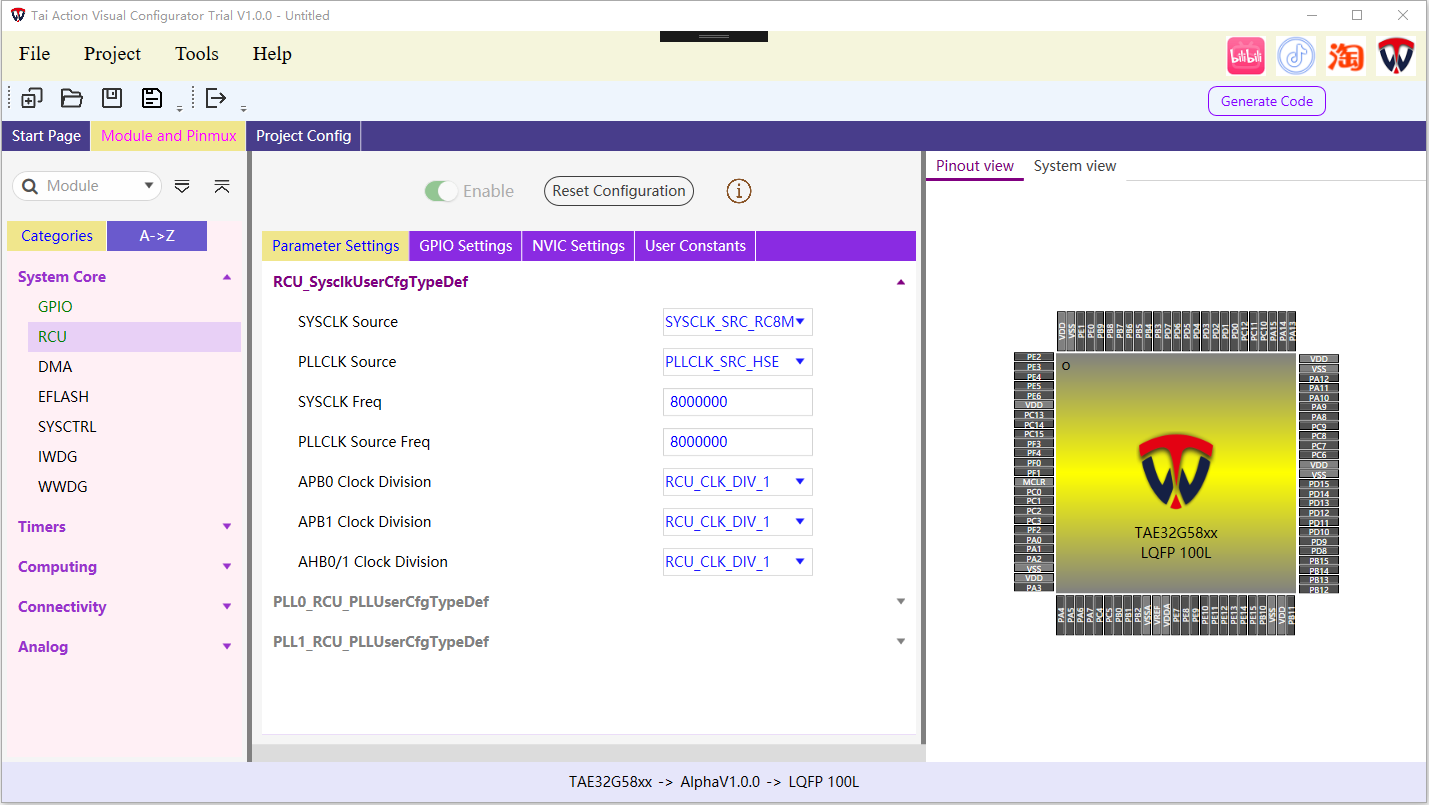Click the Generate Code button

pyautogui.click(x=1266, y=101)
